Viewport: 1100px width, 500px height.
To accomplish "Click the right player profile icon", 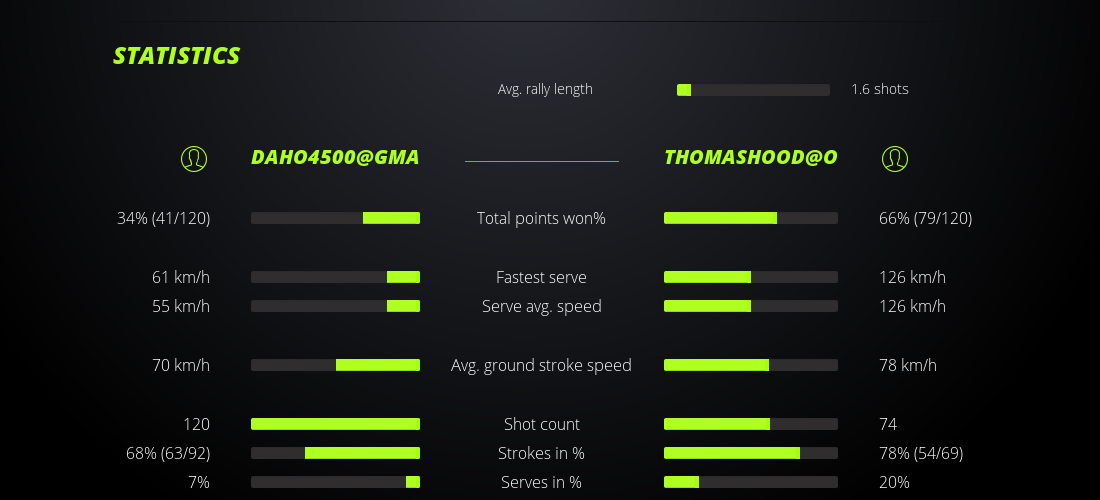I will pyautogui.click(x=895, y=158).
